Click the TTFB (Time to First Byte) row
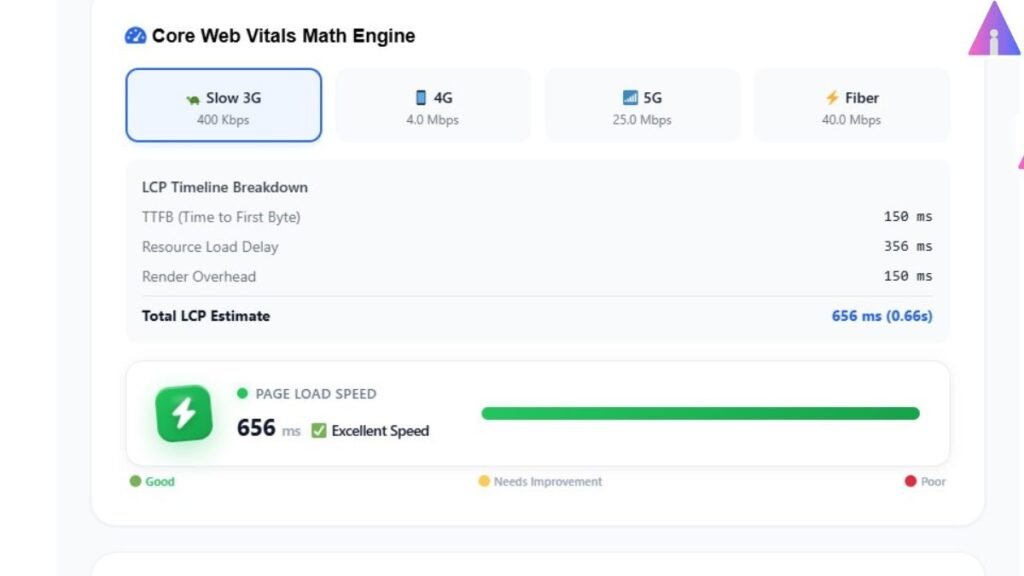Screen dimensions: 1024x576 [x=537, y=217]
